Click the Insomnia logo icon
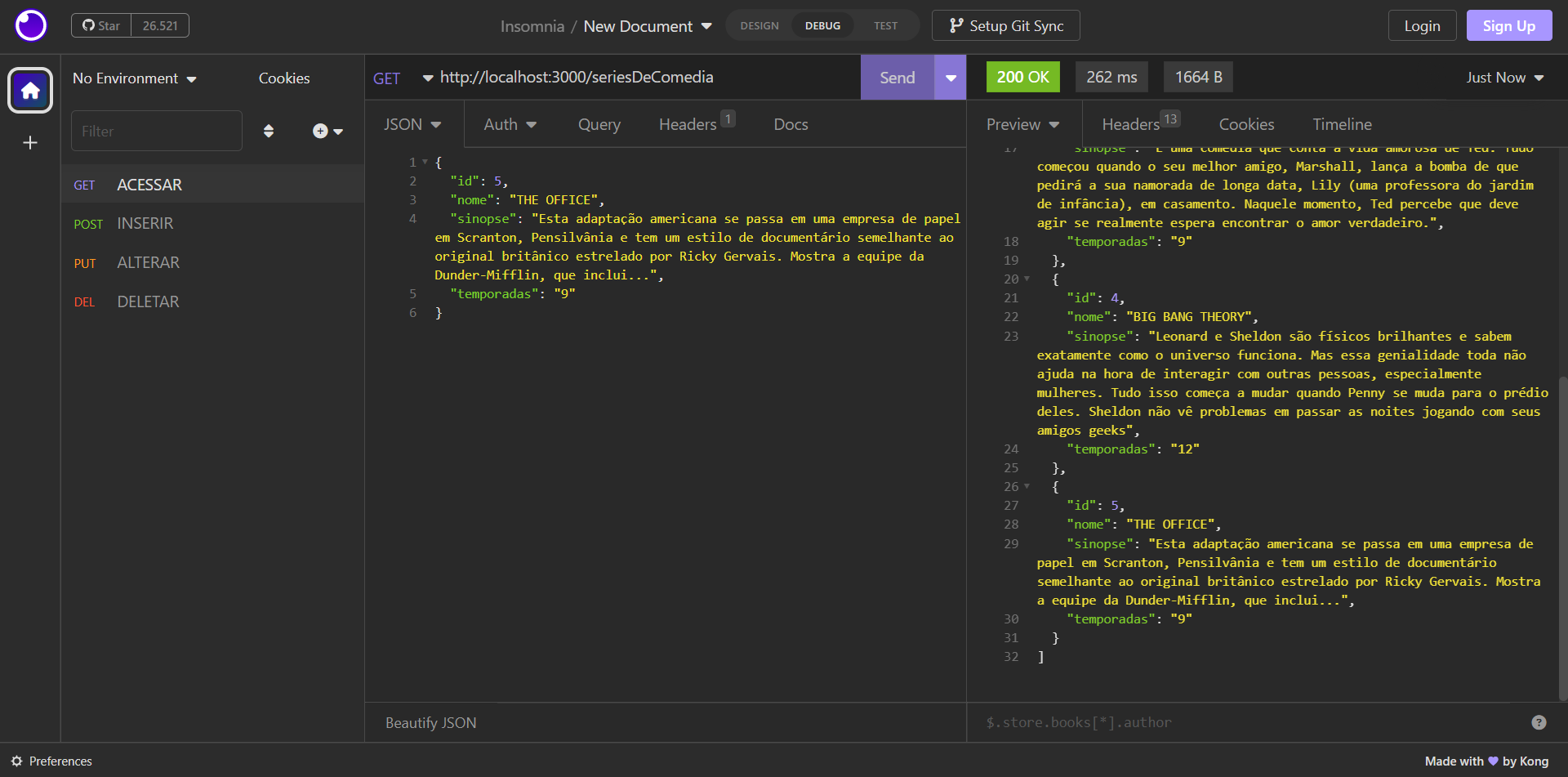The image size is (1568, 777). coord(31,25)
